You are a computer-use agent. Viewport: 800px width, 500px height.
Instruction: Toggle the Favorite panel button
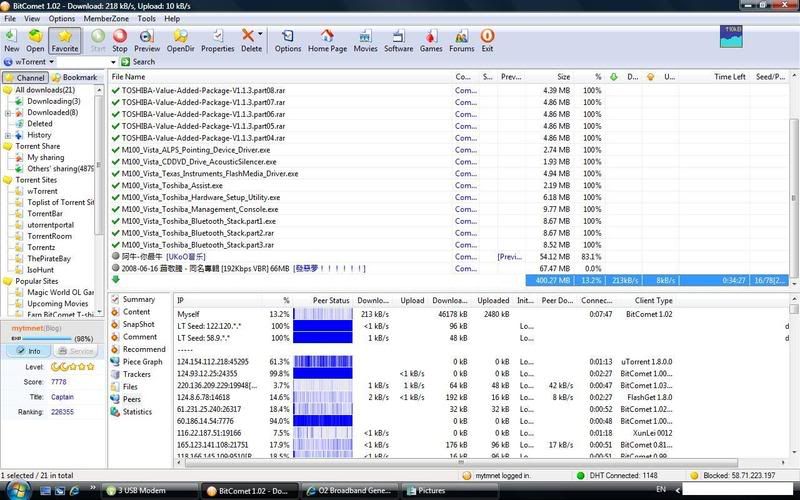tap(64, 40)
